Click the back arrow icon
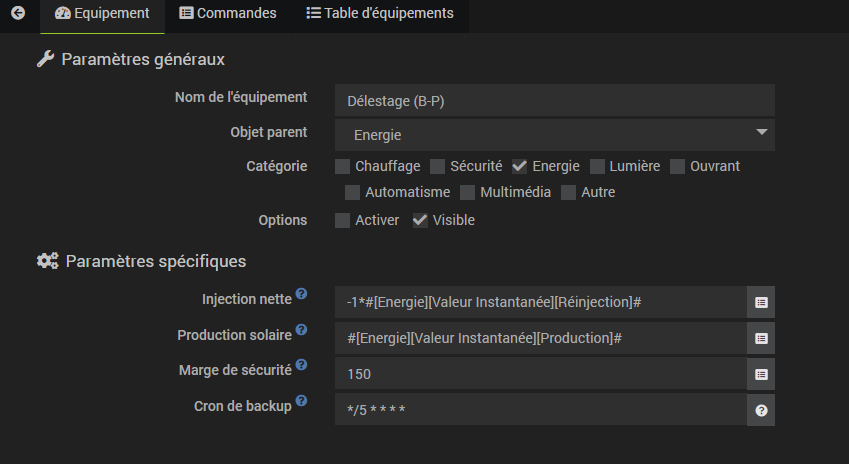This screenshot has height=464, width=849. pyautogui.click(x=18, y=13)
